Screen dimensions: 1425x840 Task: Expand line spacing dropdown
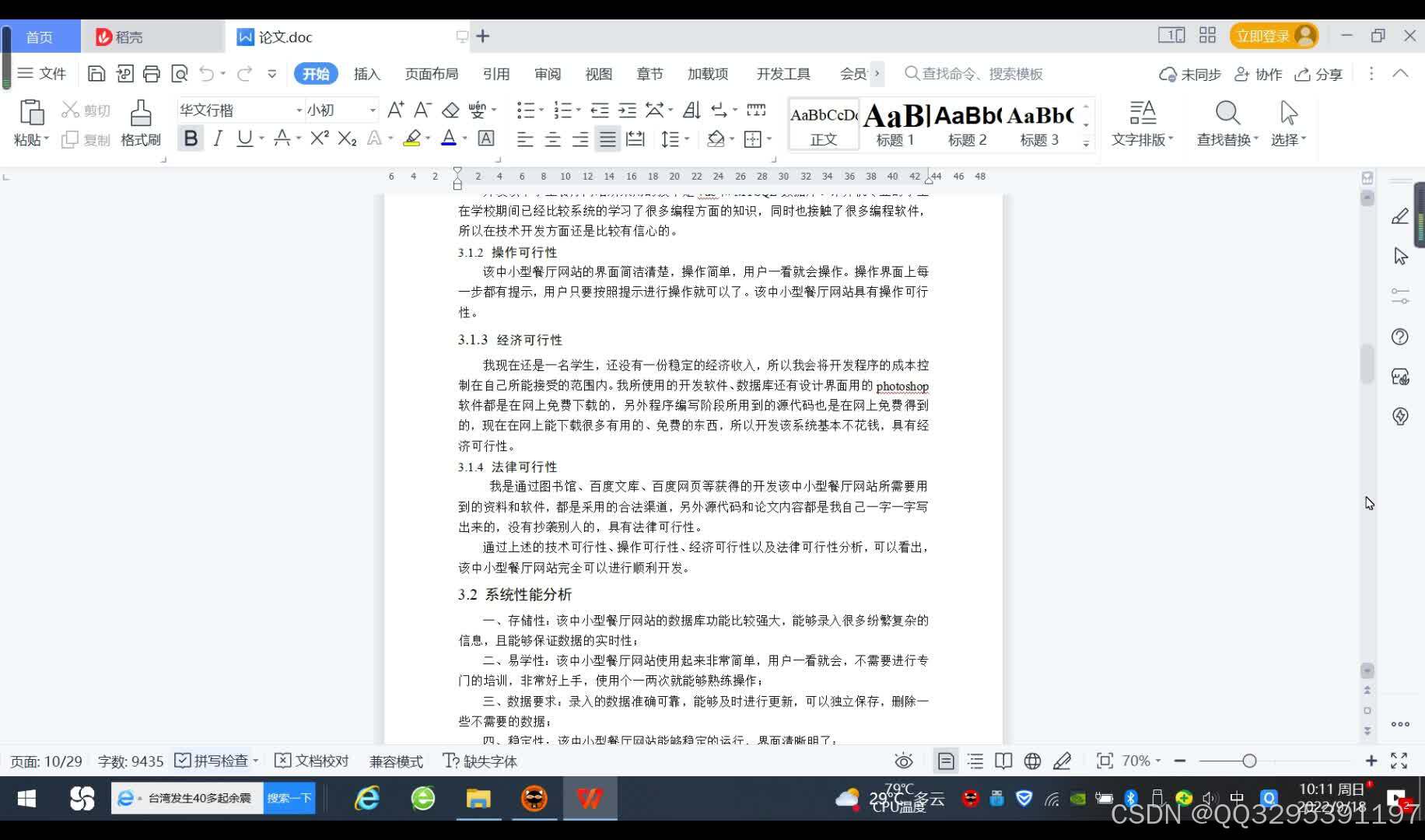click(688, 139)
